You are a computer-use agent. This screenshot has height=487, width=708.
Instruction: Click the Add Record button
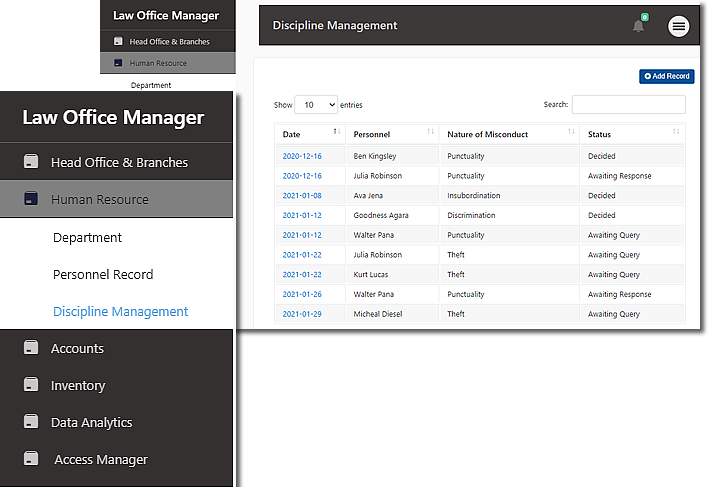(666, 76)
